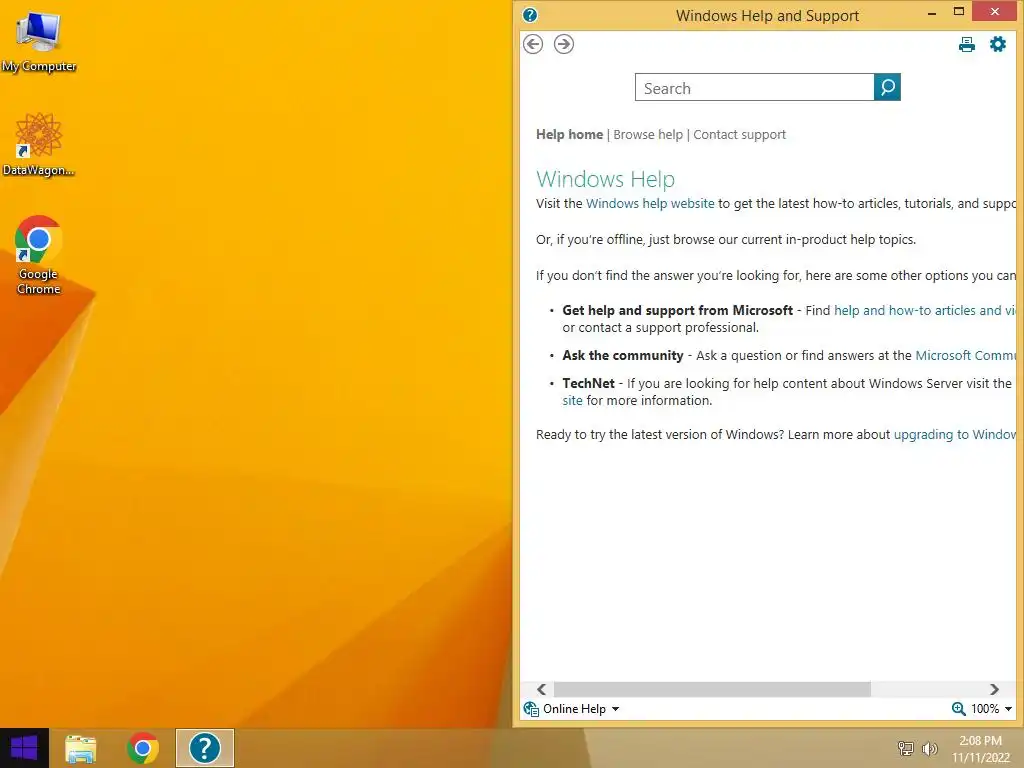This screenshot has width=1024, height=768.
Task: Launch Chrome from the taskbar
Action: coord(143,748)
